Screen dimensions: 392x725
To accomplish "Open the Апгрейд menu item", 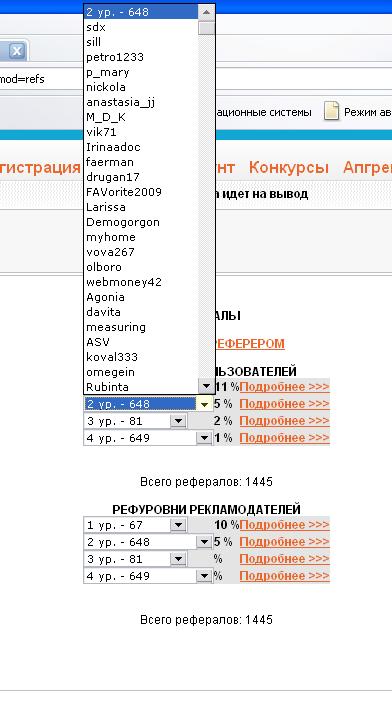I will [368, 167].
